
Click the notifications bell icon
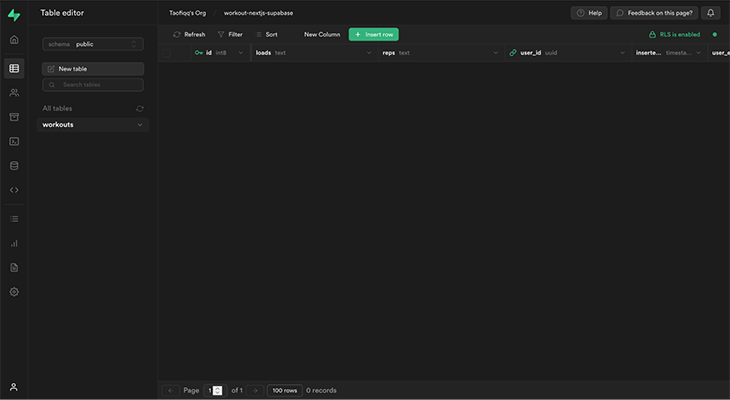tap(711, 13)
